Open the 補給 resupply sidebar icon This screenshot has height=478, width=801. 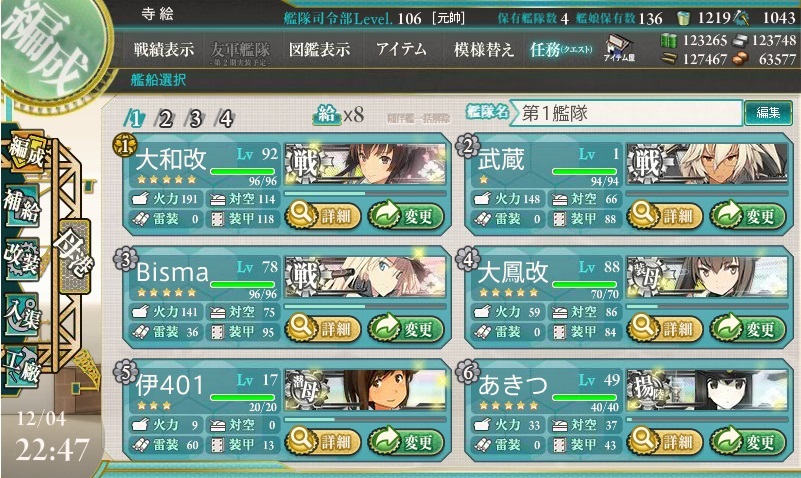(21, 206)
